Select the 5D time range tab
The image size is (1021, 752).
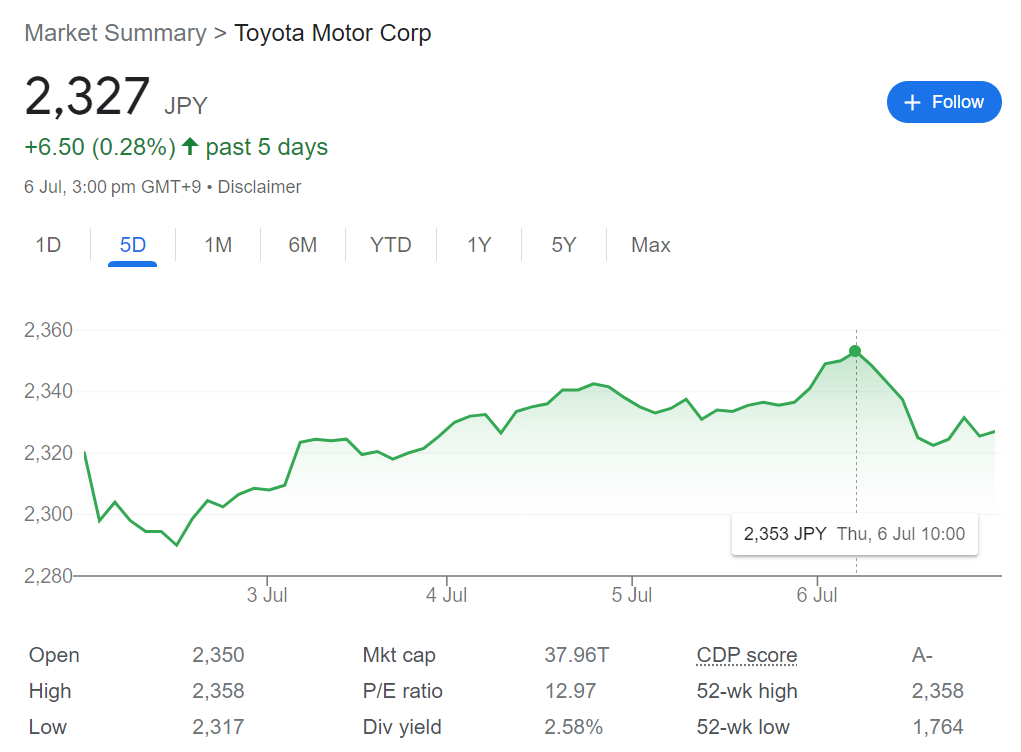(133, 245)
